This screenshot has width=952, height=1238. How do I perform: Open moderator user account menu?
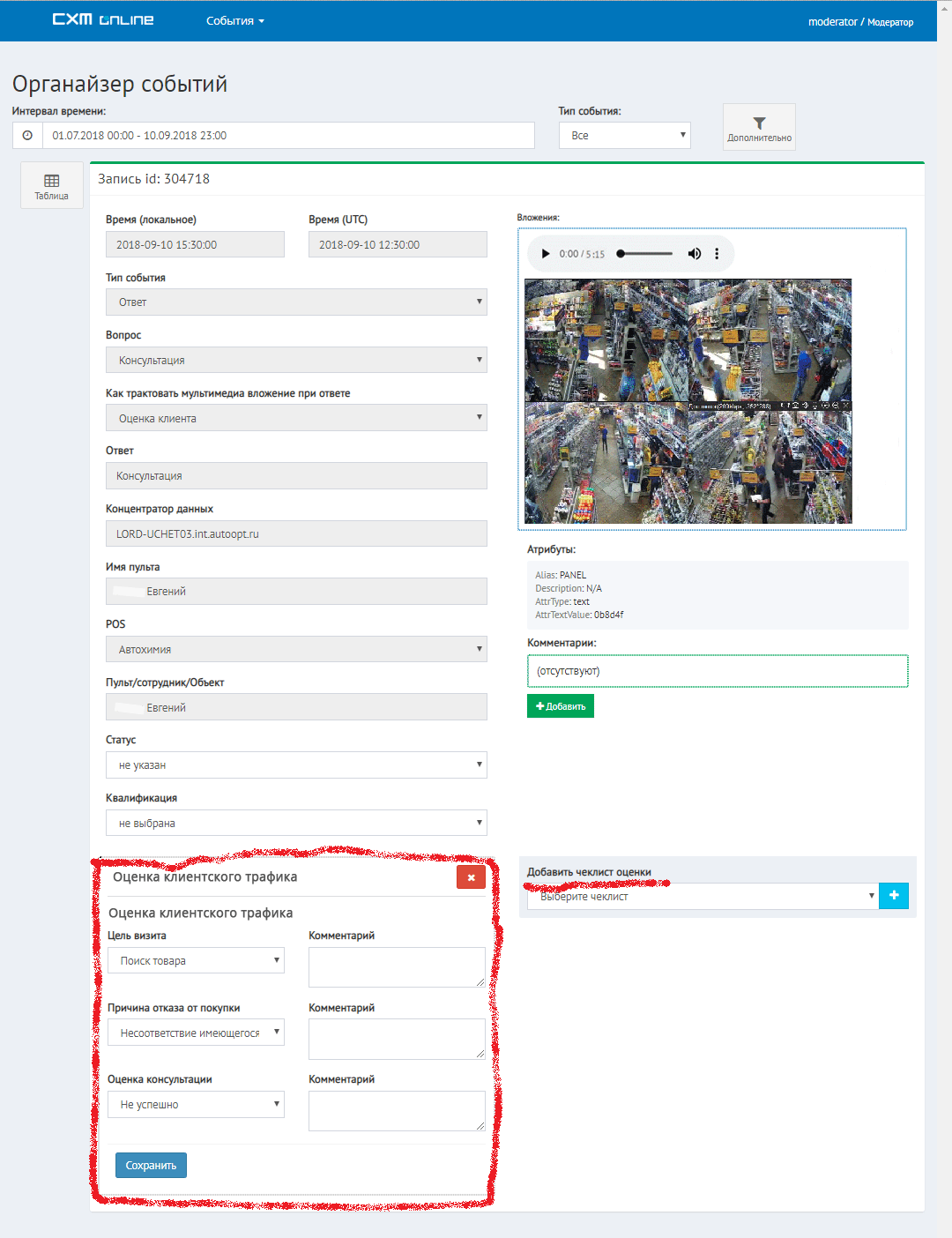click(860, 22)
